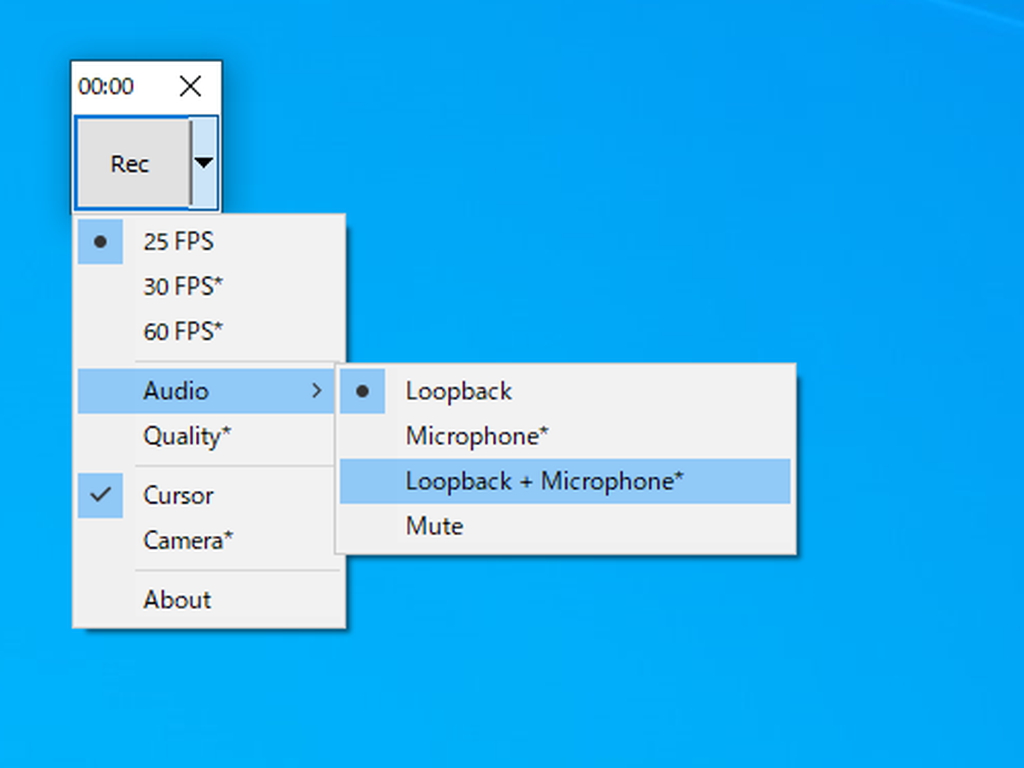Select Microphone* audio source
Viewport: 1024px width, 768px height.
[565, 436]
